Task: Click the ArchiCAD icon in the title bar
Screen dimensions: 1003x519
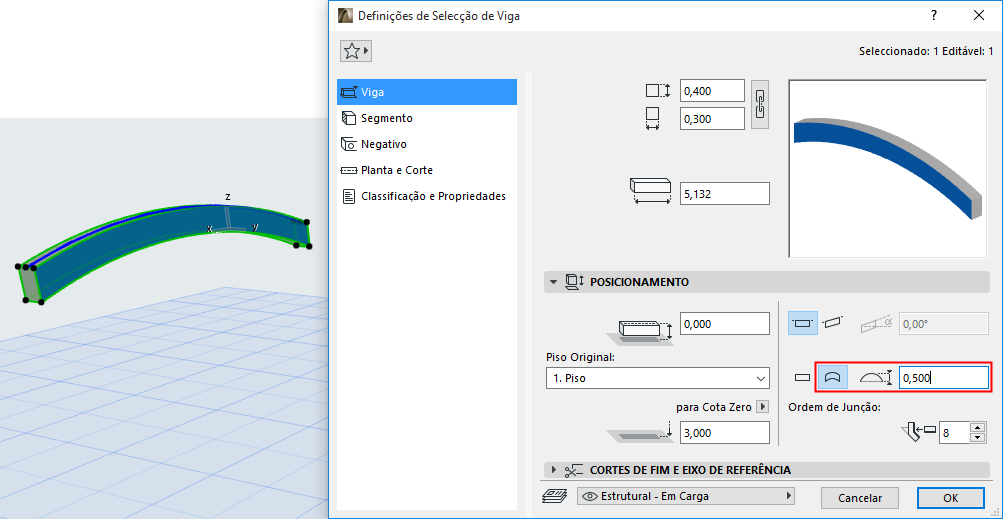Action: [x=345, y=15]
